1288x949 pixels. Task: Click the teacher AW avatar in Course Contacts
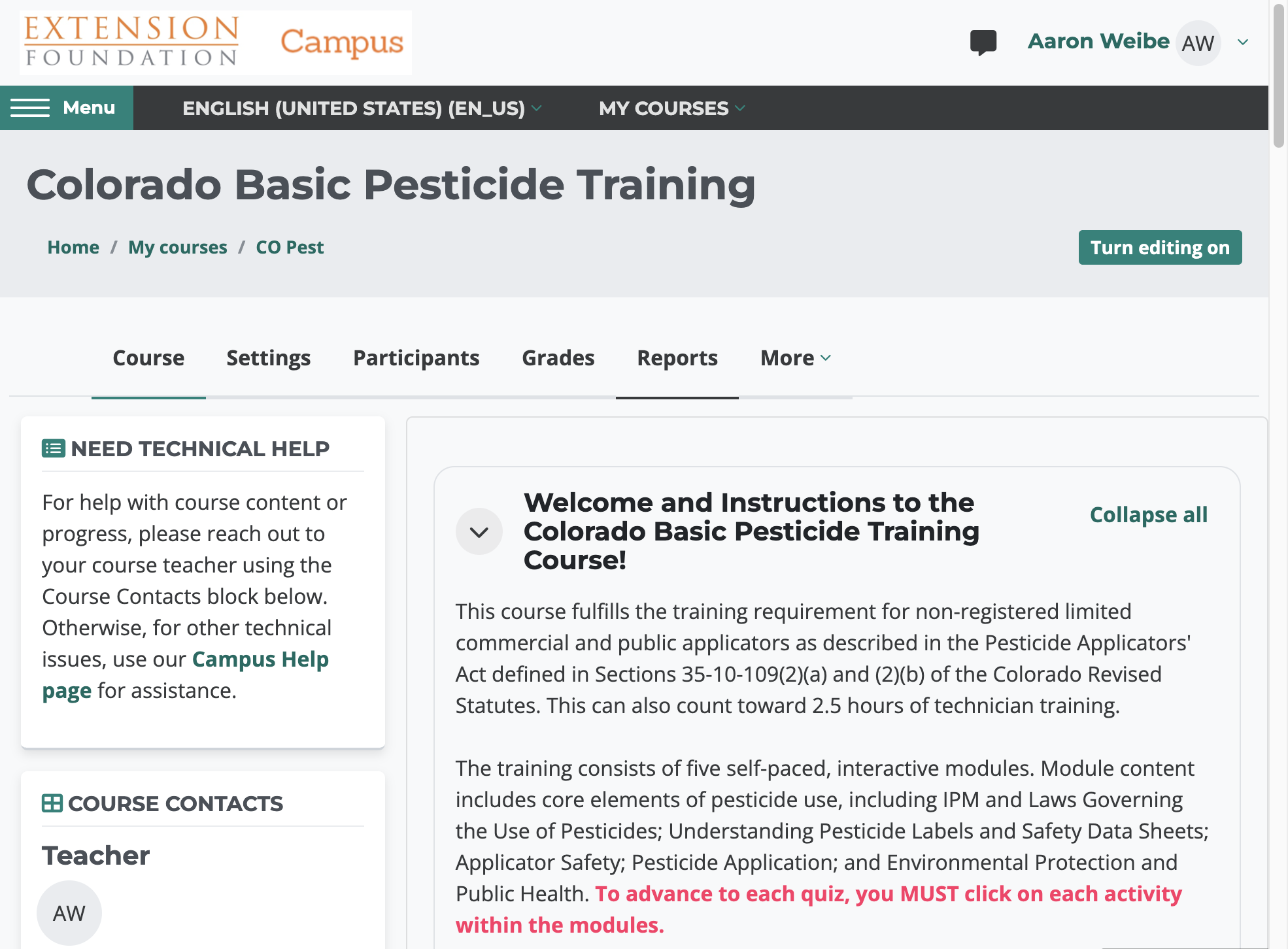69,913
